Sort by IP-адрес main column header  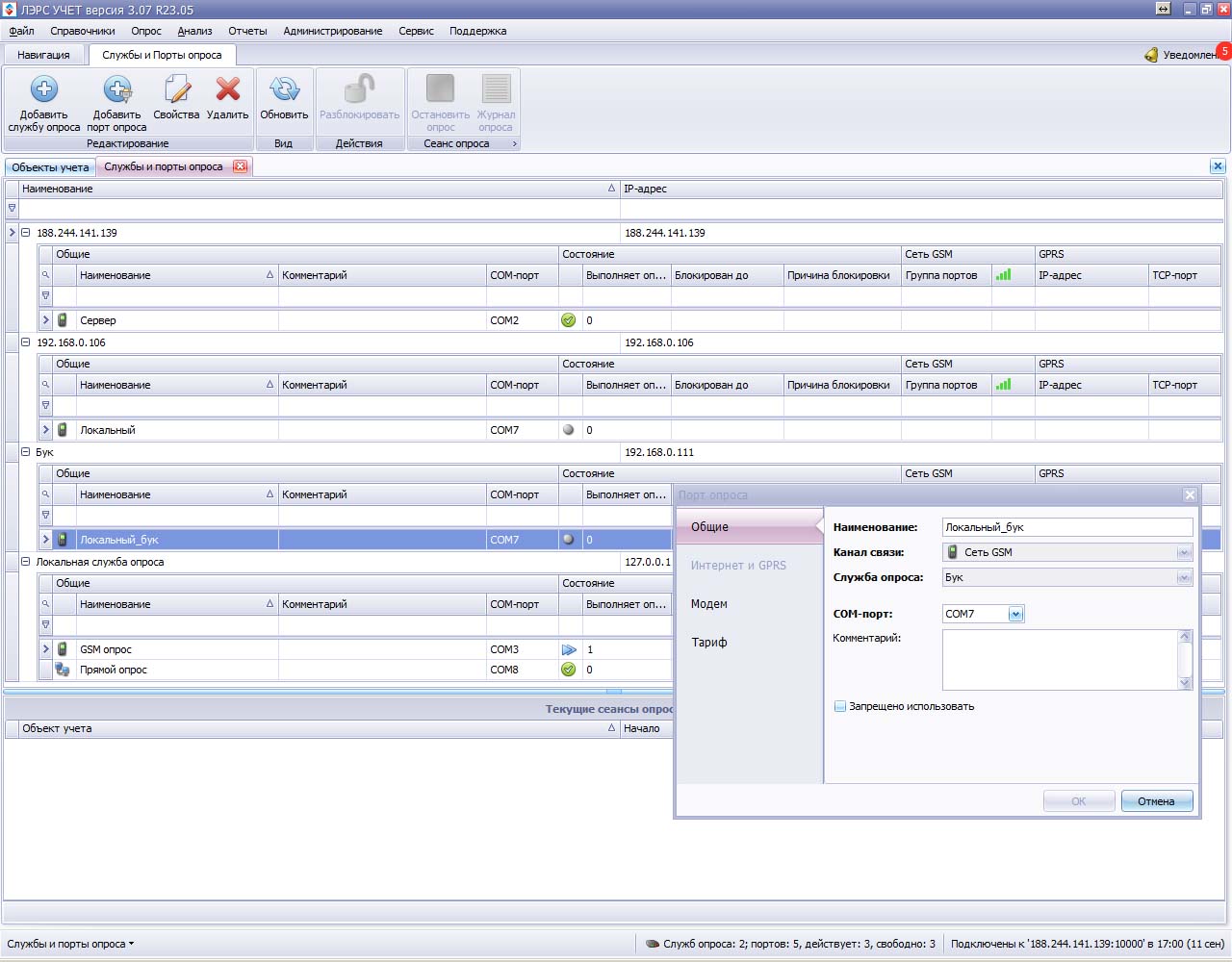[921, 189]
